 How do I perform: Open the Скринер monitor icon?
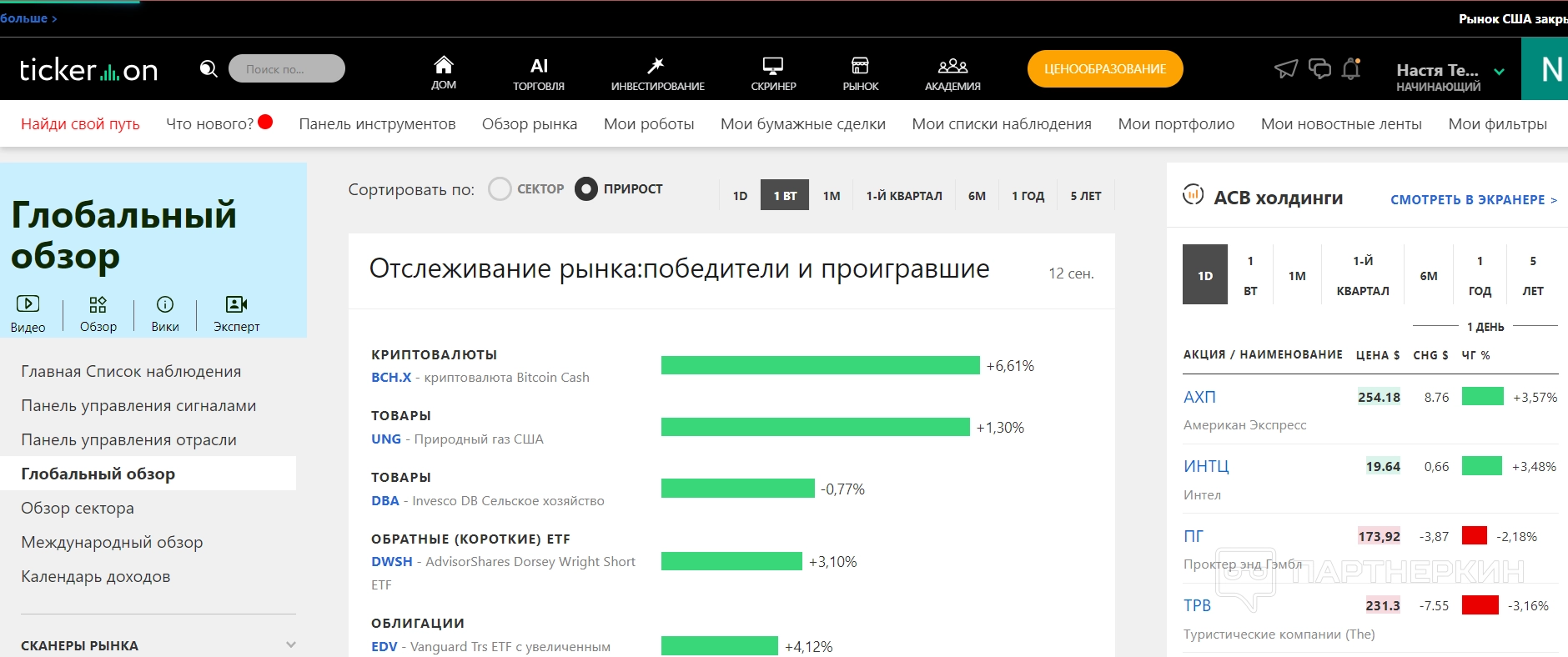pyautogui.click(x=773, y=65)
